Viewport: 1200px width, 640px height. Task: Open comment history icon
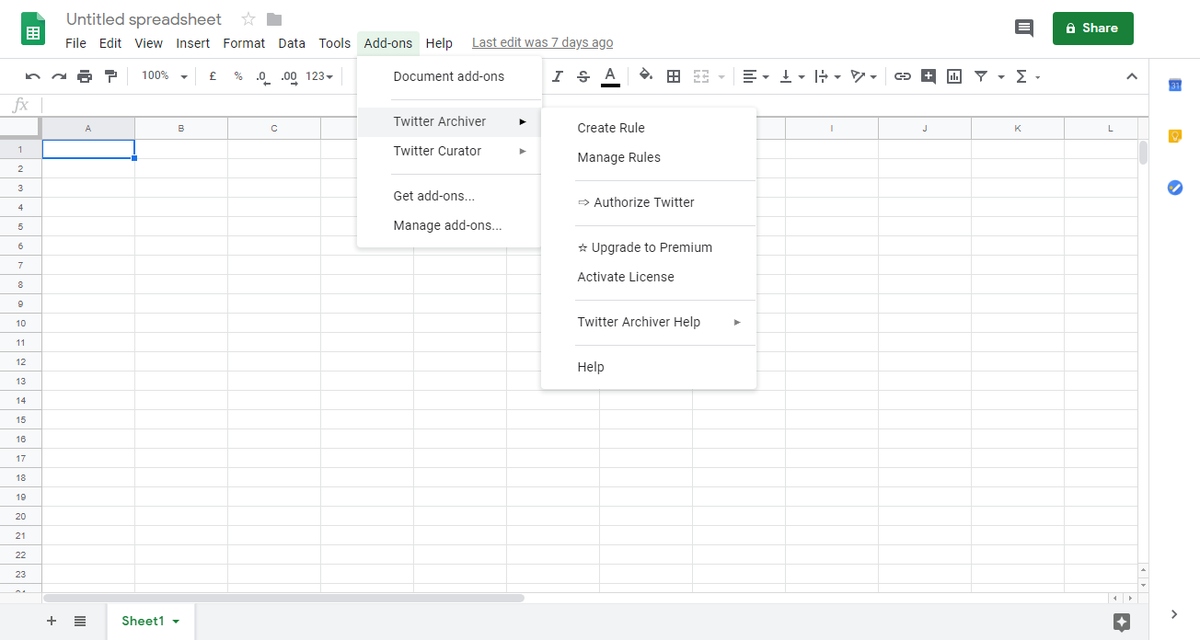[1024, 28]
